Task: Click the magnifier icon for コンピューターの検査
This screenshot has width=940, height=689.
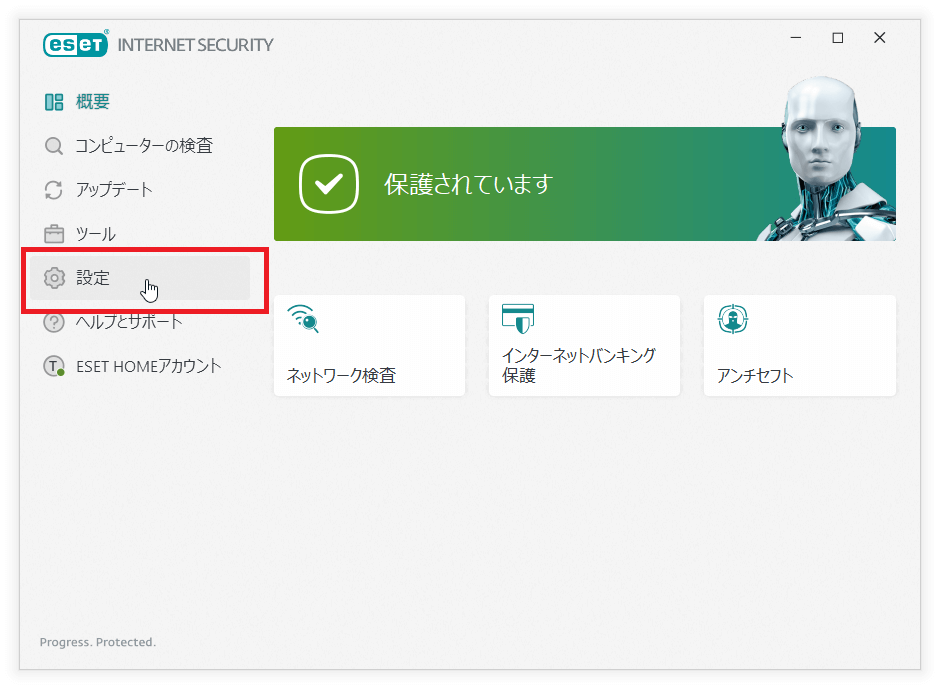Action: point(54,146)
